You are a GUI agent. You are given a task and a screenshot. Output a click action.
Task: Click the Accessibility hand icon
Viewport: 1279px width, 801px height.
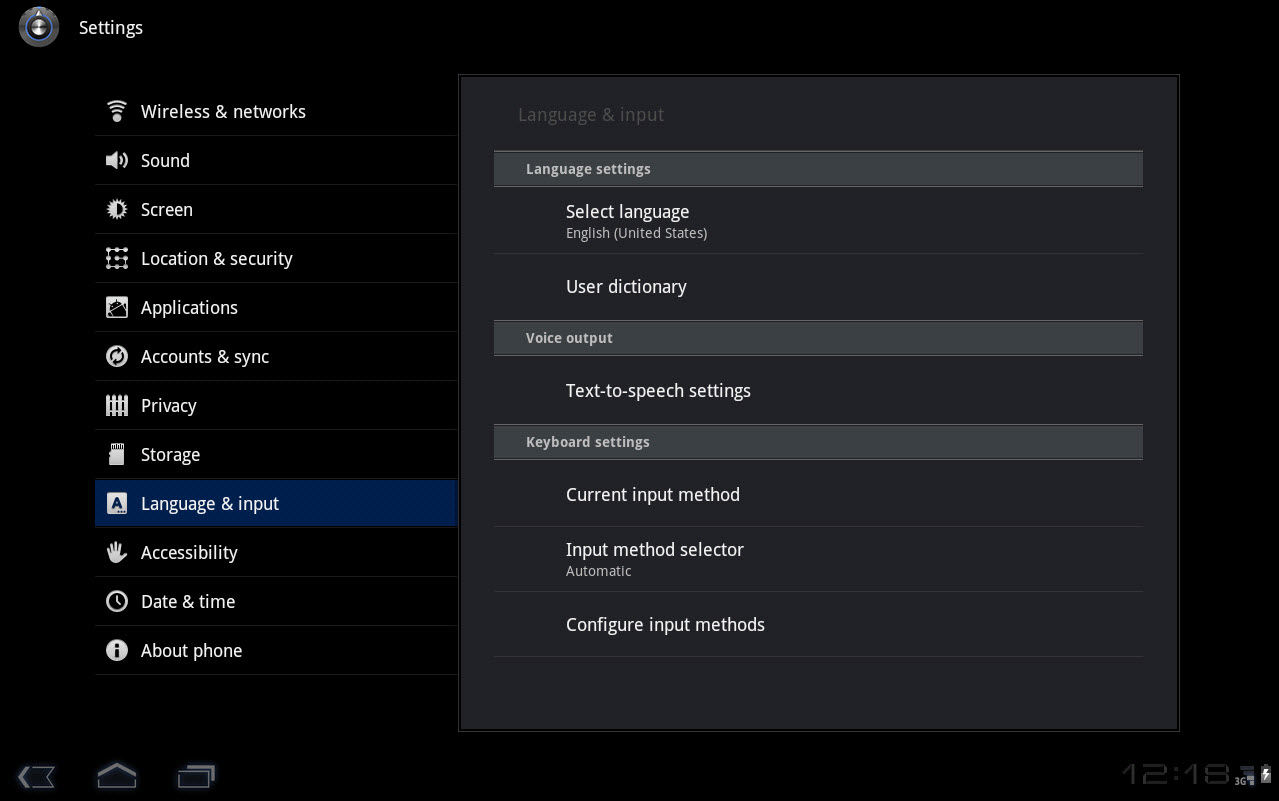coord(117,552)
